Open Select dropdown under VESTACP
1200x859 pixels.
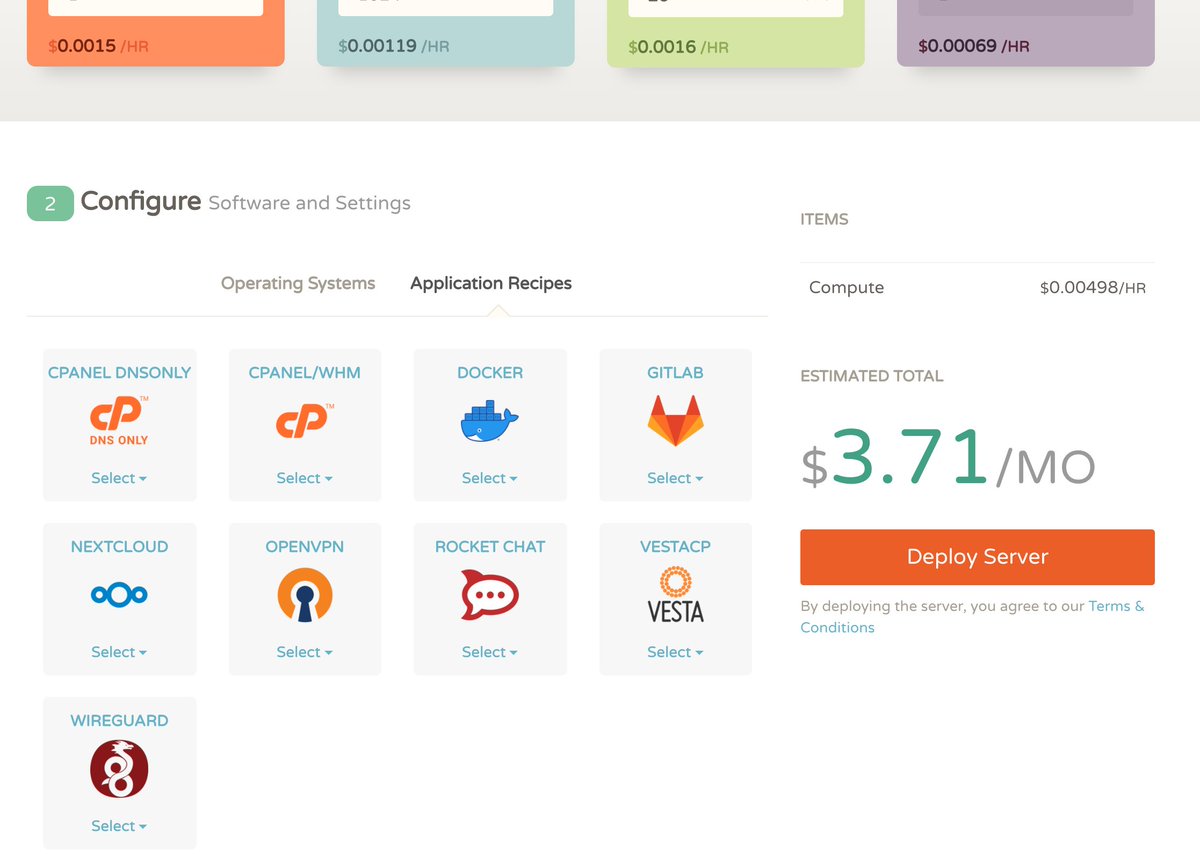pyautogui.click(x=675, y=652)
